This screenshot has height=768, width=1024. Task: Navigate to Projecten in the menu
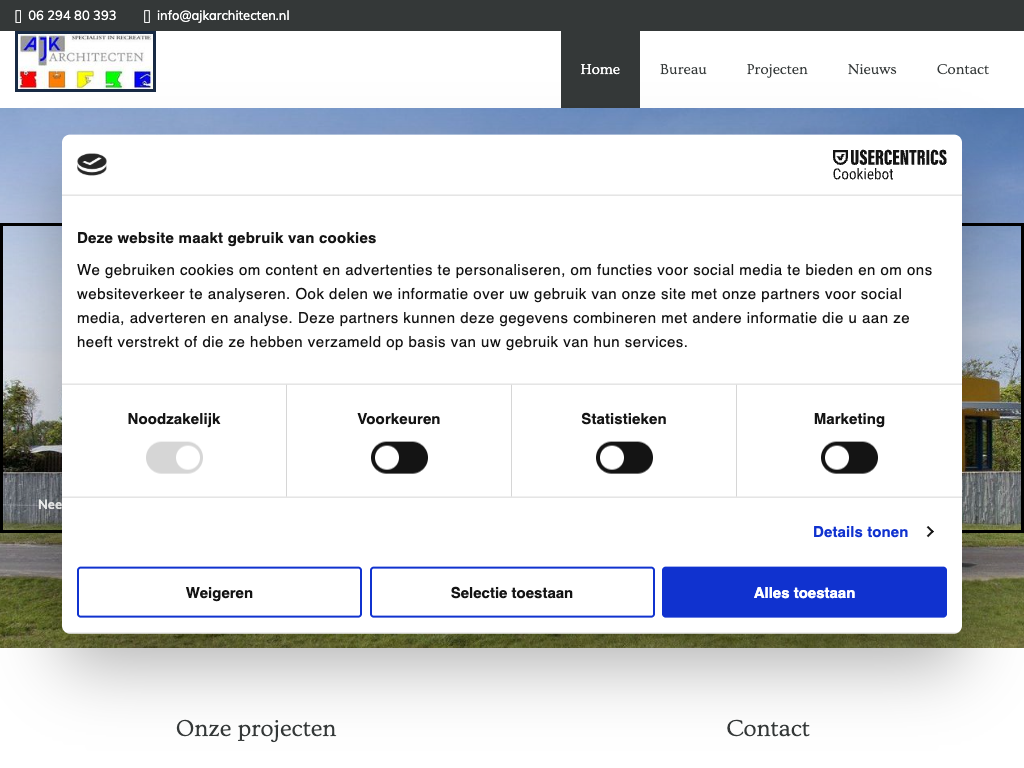777,69
